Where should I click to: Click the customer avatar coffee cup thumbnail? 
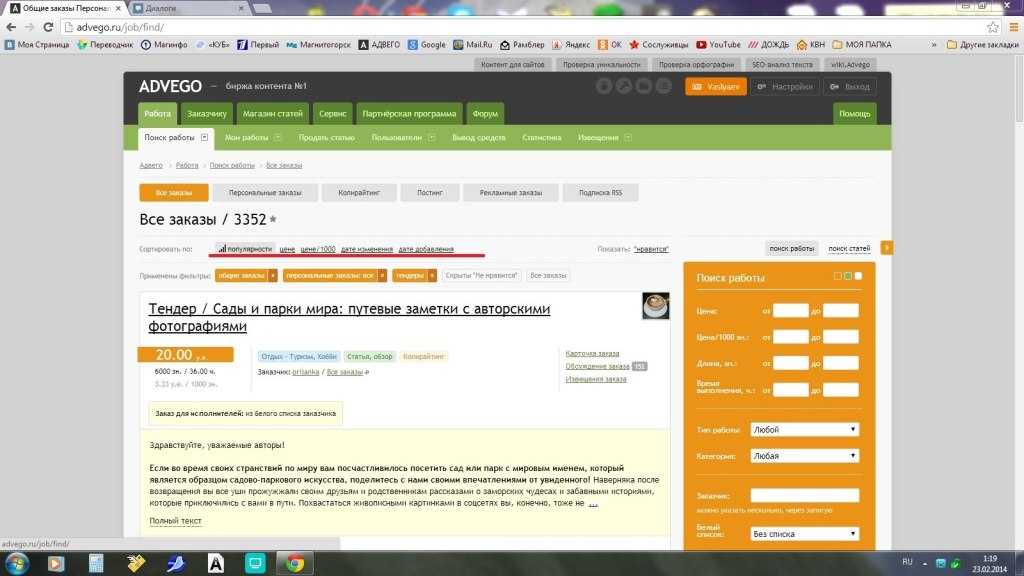point(655,306)
